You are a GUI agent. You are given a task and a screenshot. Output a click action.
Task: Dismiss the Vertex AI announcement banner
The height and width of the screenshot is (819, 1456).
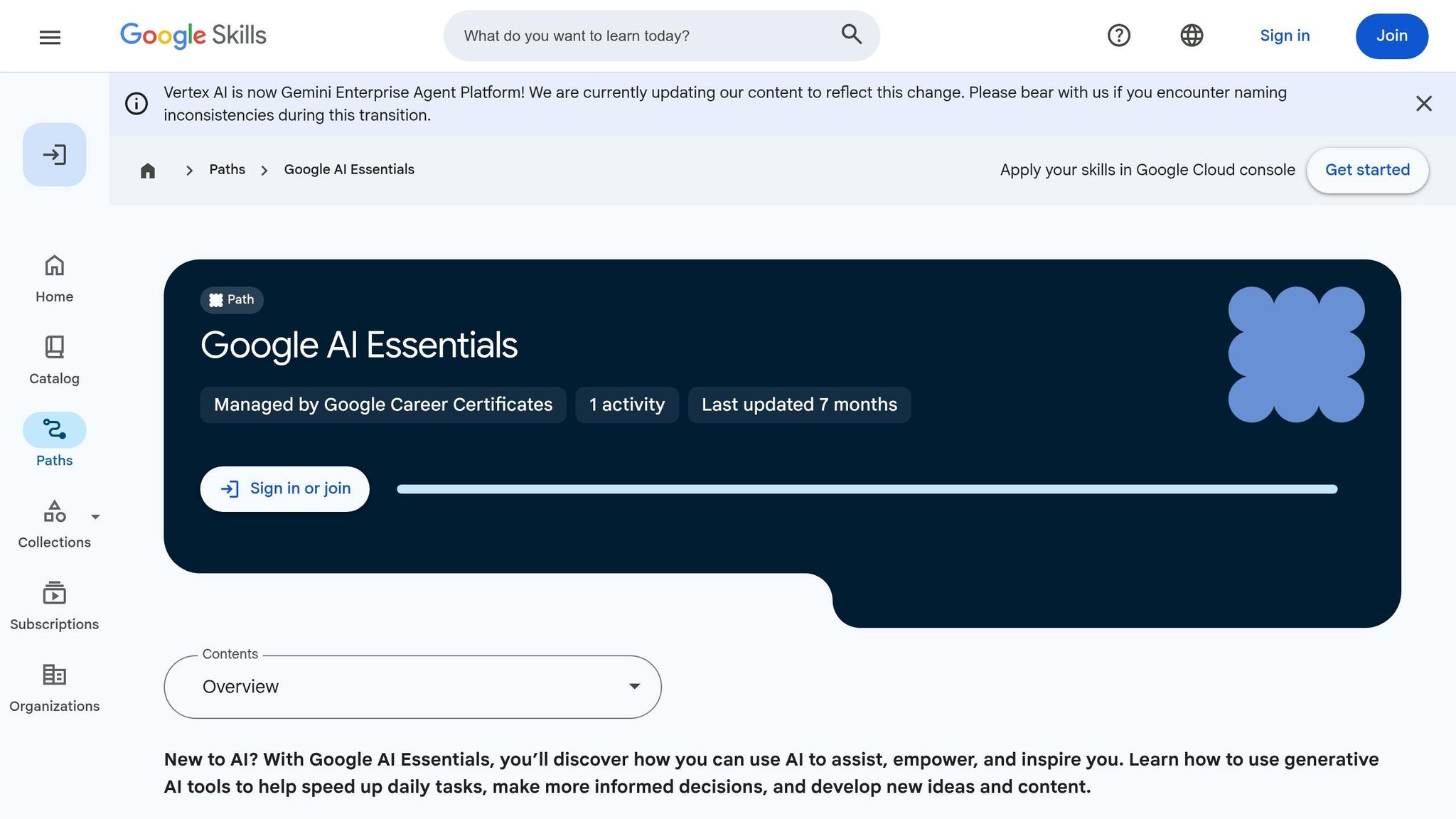[1423, 104]
